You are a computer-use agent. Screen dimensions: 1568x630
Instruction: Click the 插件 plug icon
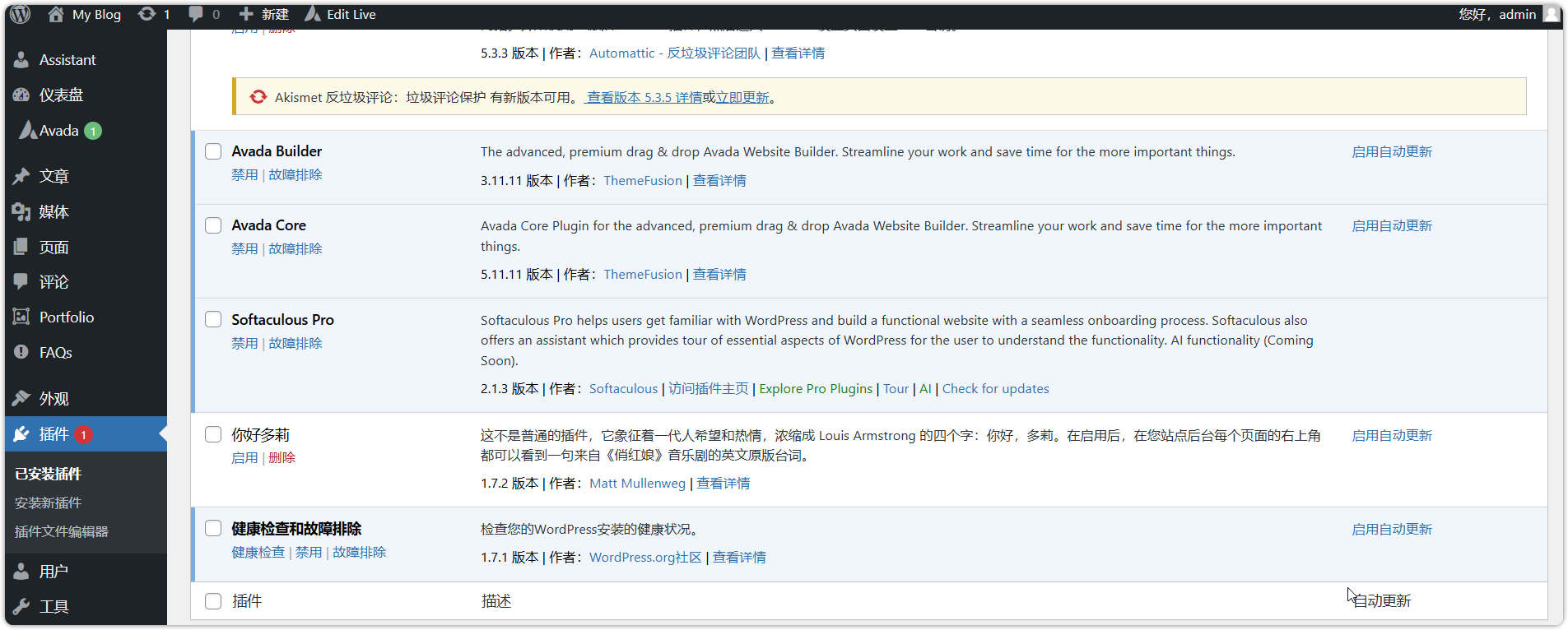(21, 434)
